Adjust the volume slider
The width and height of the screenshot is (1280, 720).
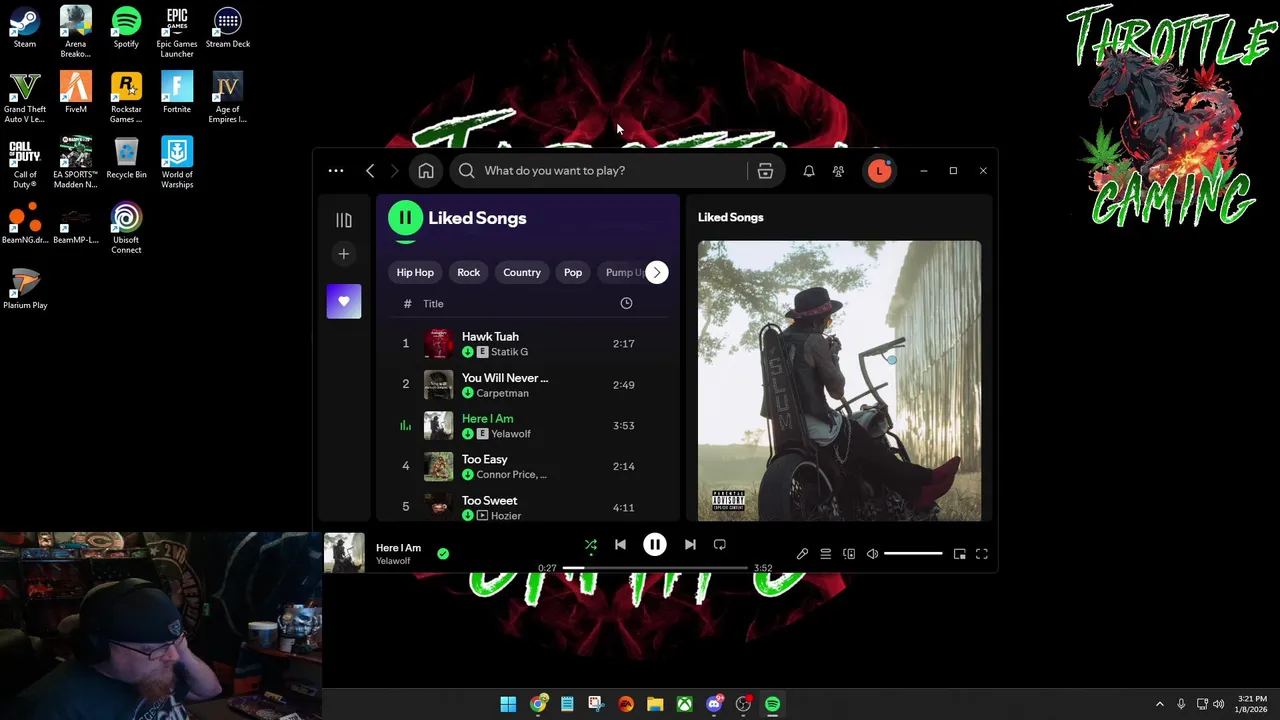[x=913, y=554]
